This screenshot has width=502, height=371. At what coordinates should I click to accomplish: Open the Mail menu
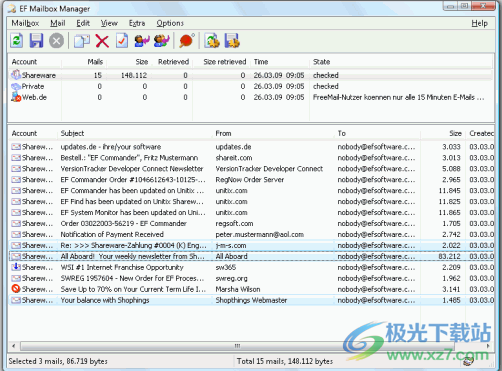pos(58,23)
